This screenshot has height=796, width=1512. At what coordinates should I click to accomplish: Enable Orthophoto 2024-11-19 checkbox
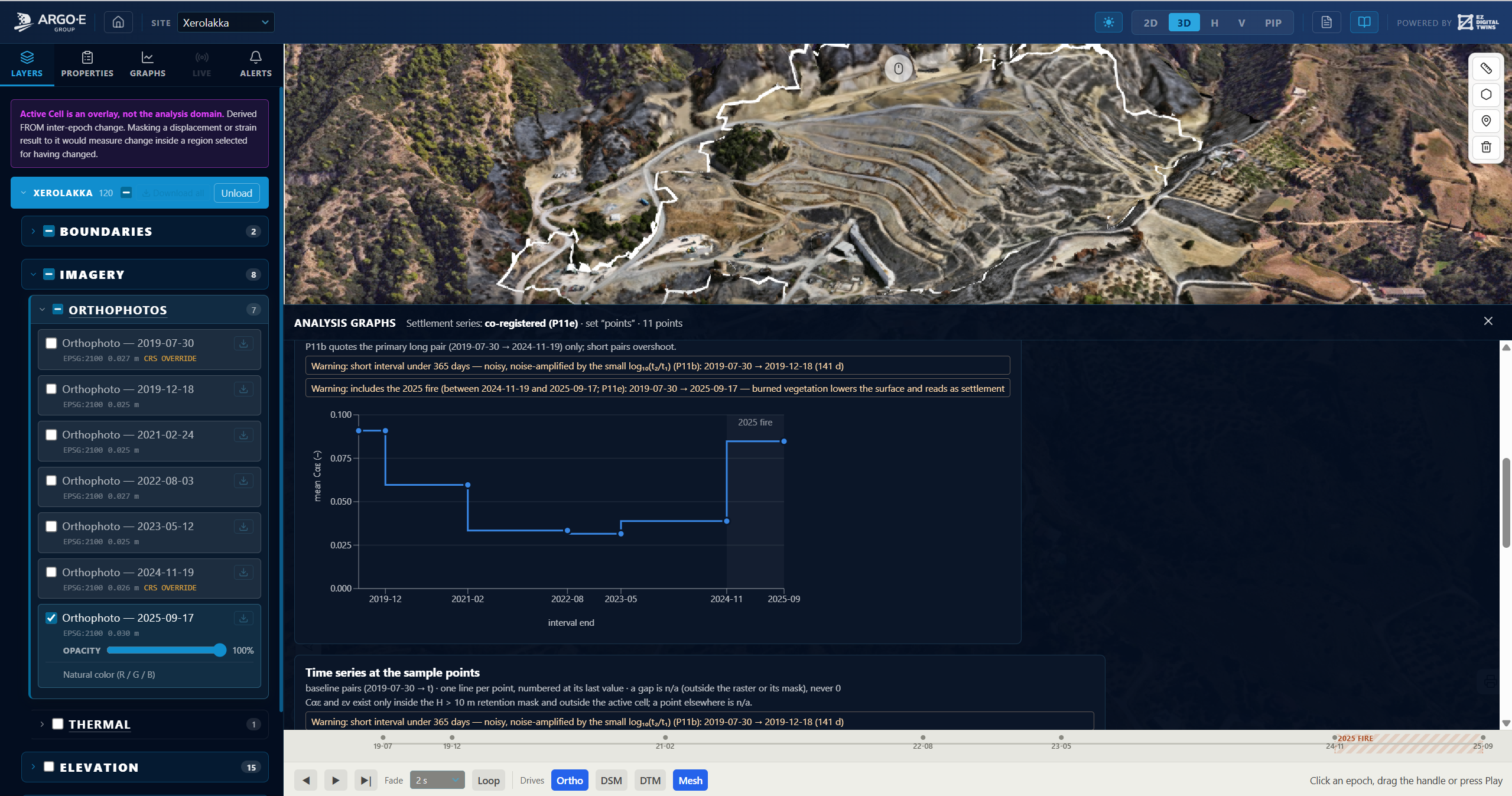(x=51, y=572)
